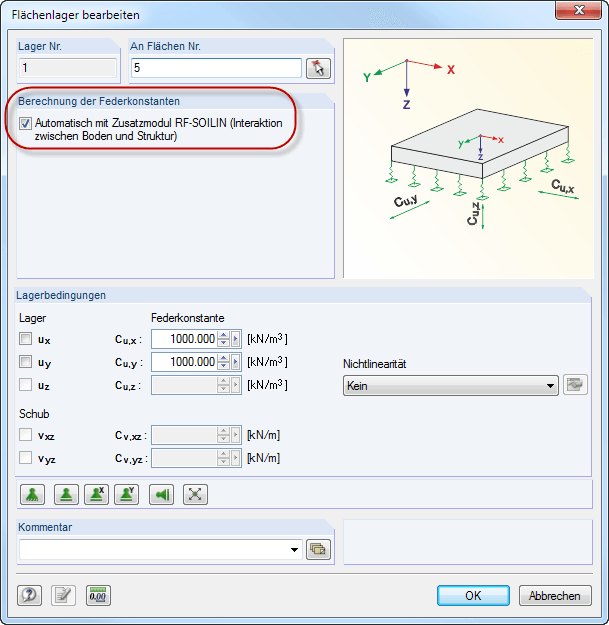Click the Cv,xz spinner control

224,435
